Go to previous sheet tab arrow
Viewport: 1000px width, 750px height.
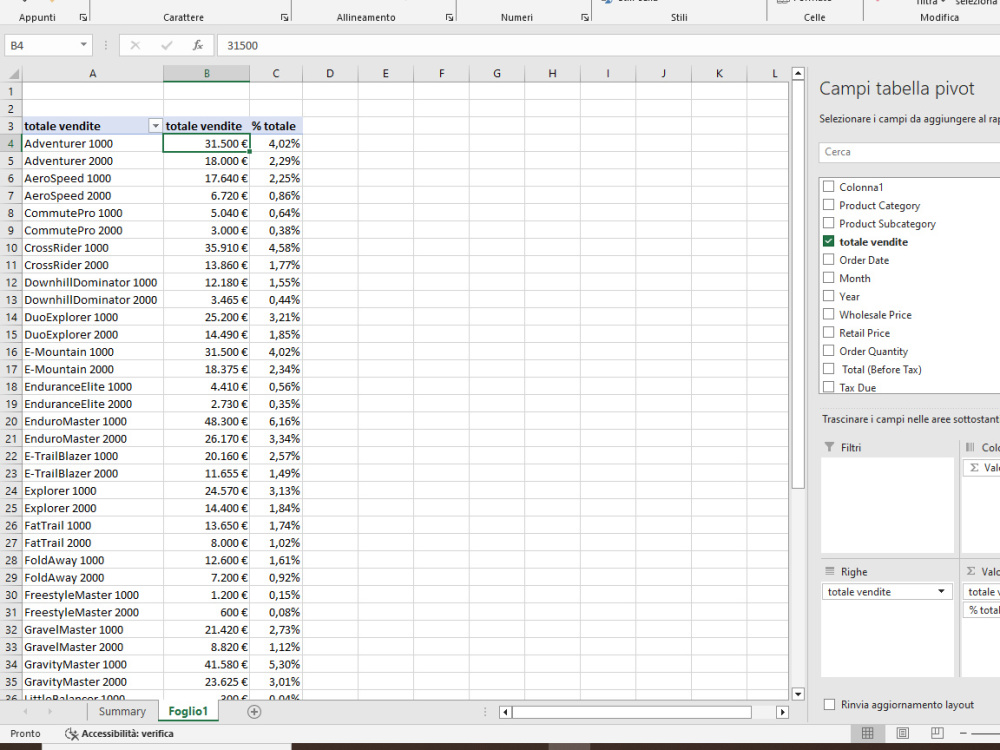(26, 712)
